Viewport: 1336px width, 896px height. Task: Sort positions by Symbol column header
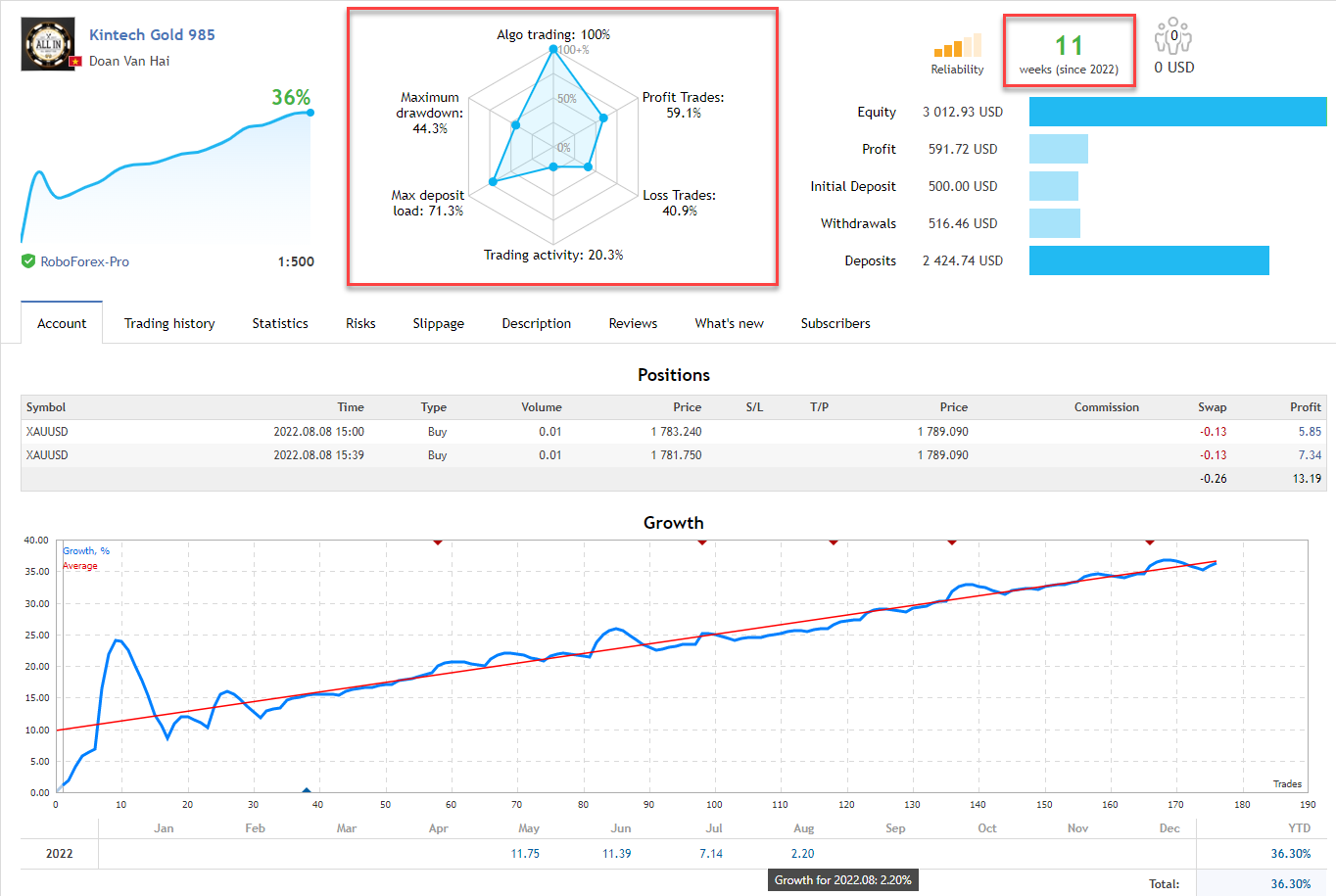point(46,407)
